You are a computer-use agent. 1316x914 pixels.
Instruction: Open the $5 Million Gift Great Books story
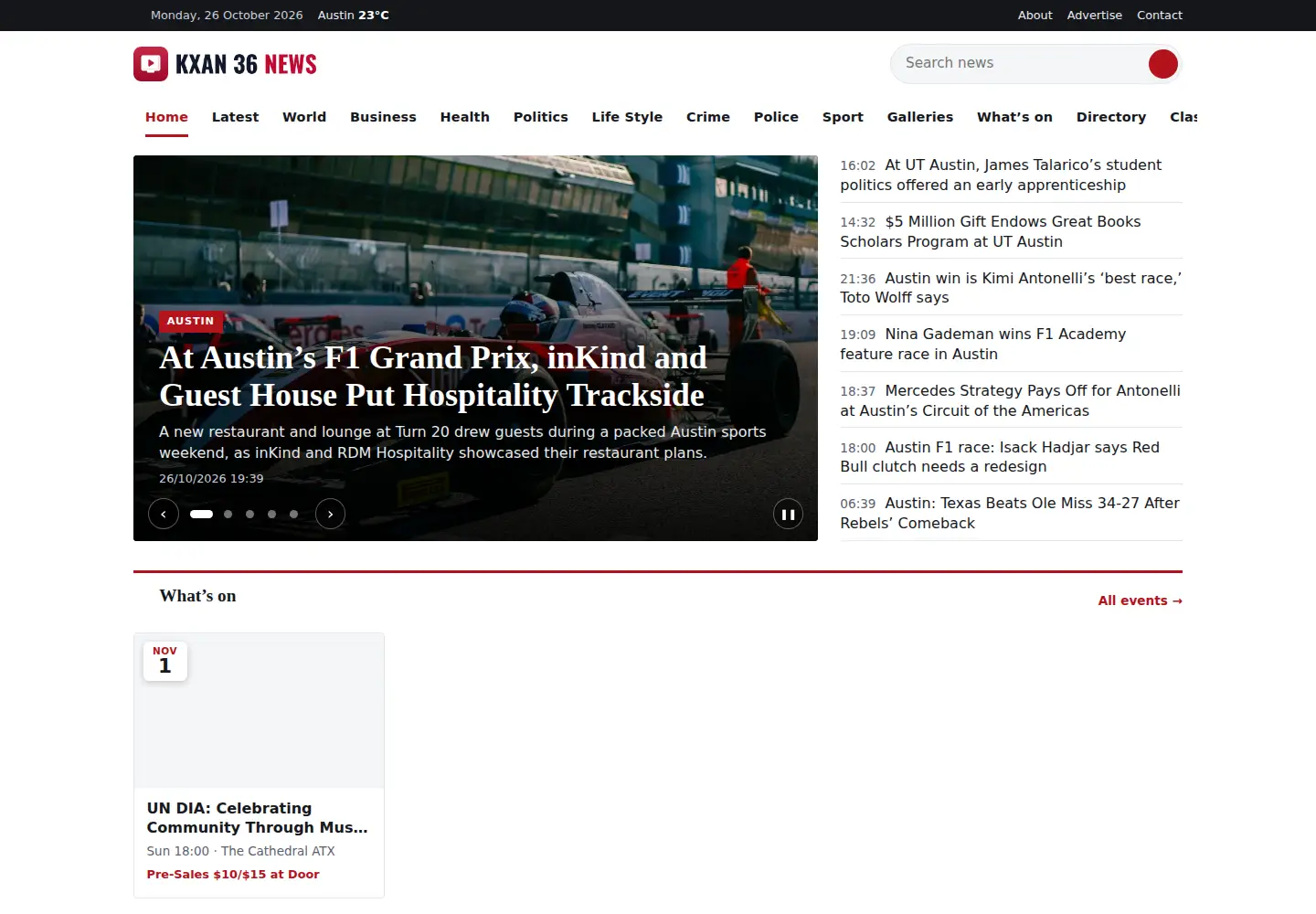pyautogui.click(x=1011, y=231)
